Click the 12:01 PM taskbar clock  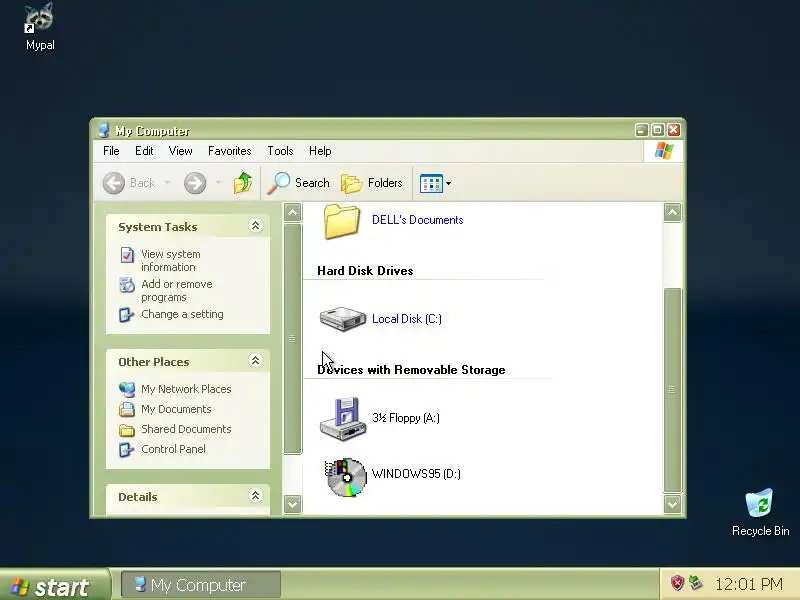tap(749, 584)
